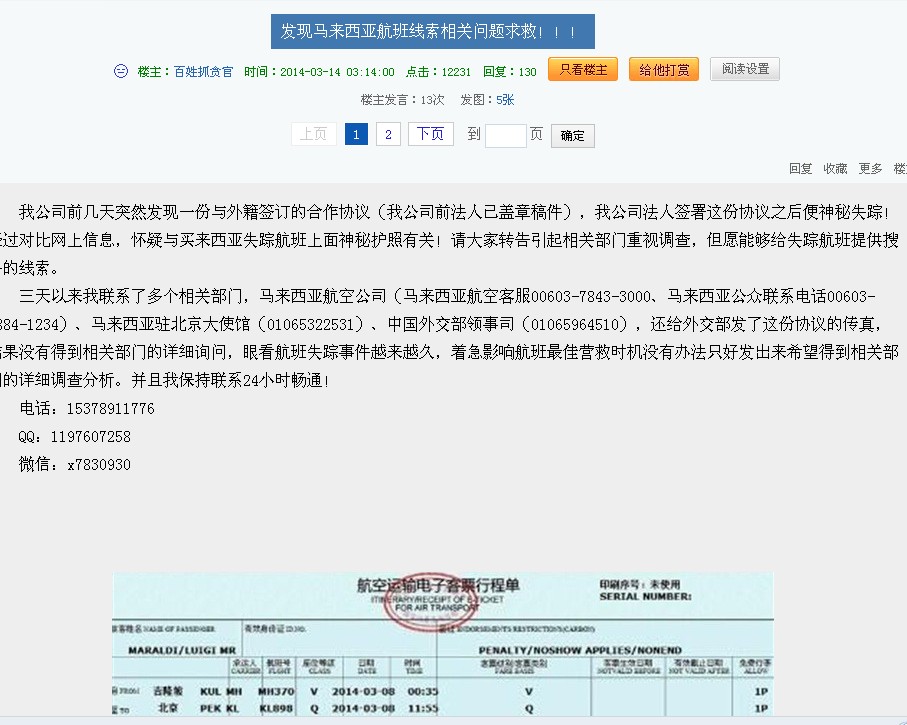Viewport: 907px width, 725px height.
Task: Tip the poster via 给他打赏
Action: pyautogui.click(x=664, y=69)
